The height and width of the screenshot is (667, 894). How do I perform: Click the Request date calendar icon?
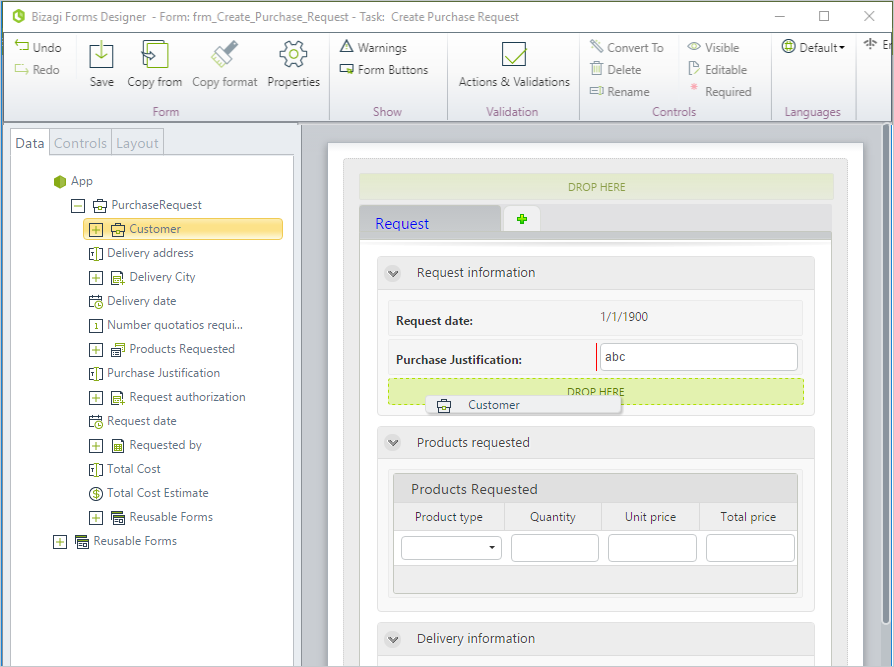pos(95,421)
